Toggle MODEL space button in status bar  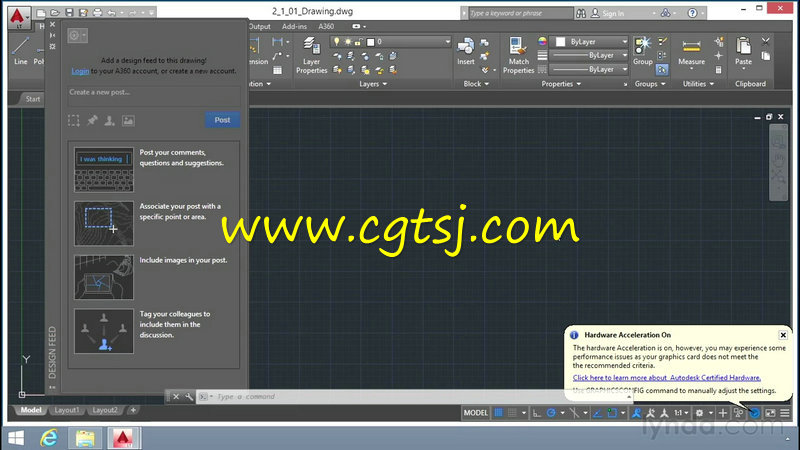pyautogui.click(x=476, y=413)
